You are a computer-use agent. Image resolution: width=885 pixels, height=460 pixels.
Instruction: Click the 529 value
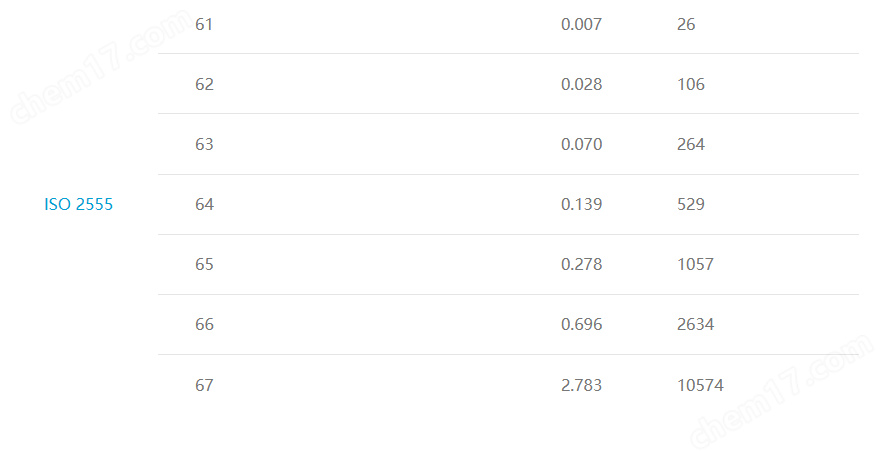coord(691,204)
